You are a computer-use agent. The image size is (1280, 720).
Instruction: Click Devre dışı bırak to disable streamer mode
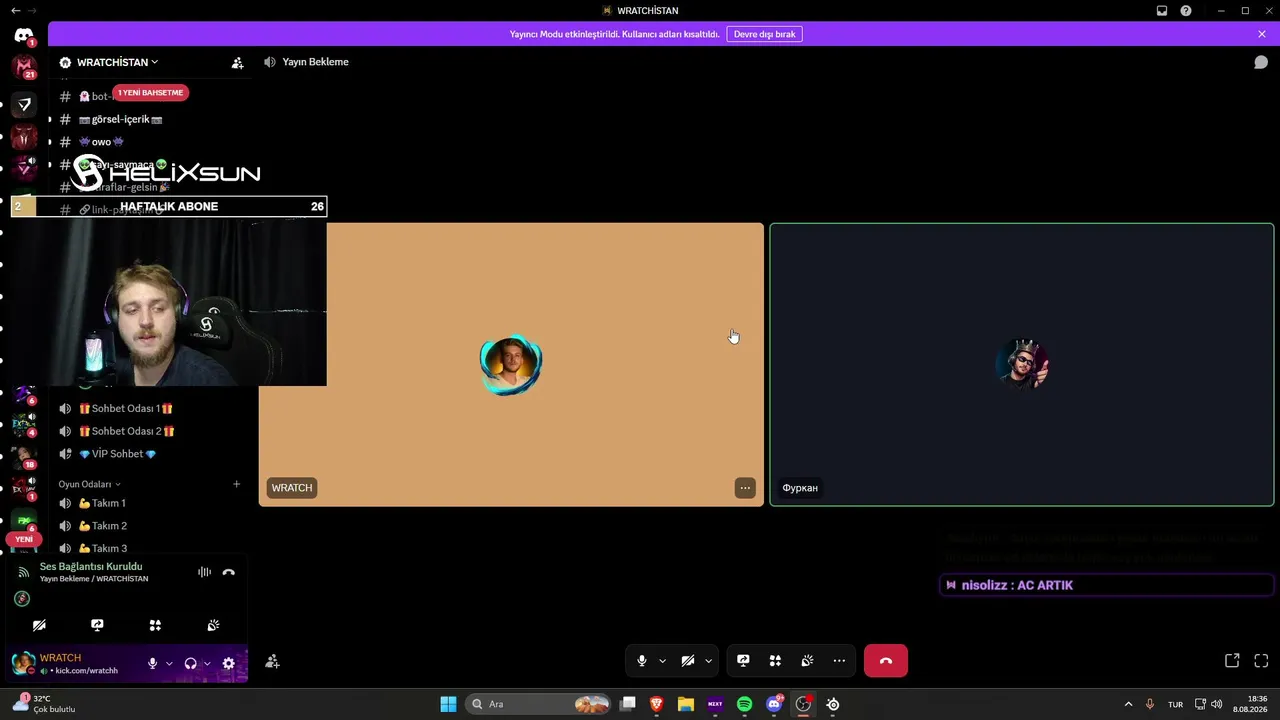tap(764, 34)
